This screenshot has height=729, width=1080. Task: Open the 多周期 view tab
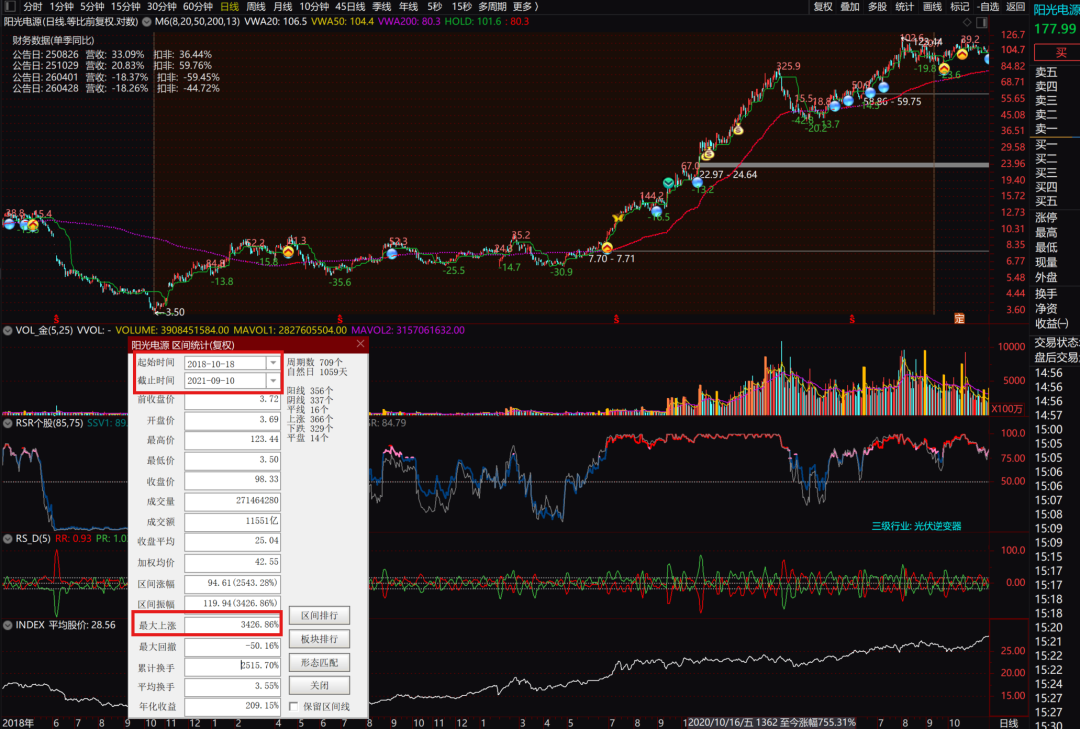tap(492, 6)
